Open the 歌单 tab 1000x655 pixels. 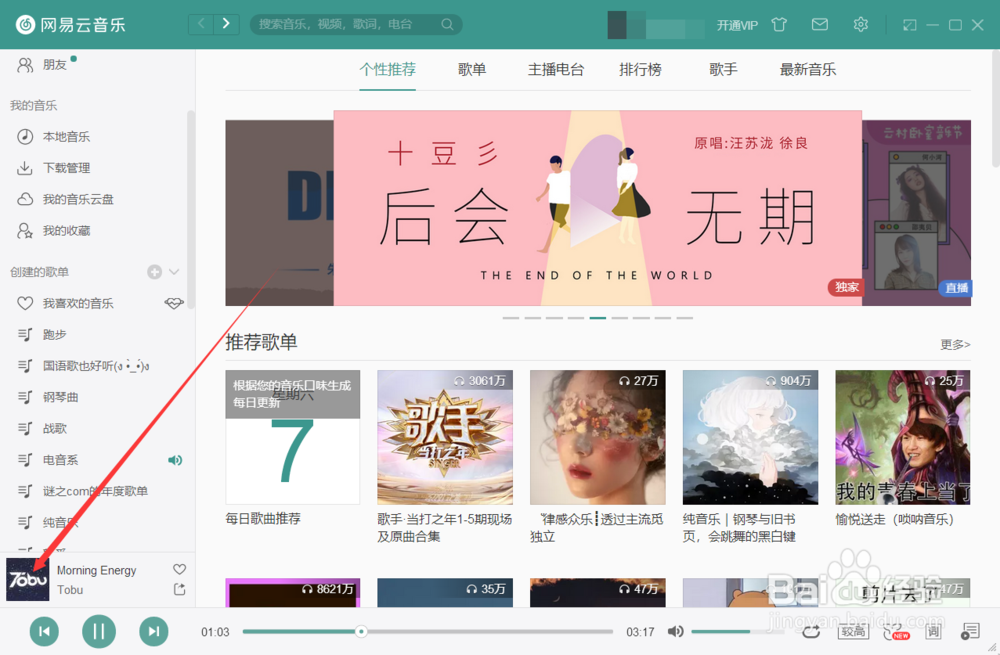click(x=472, y=70)
